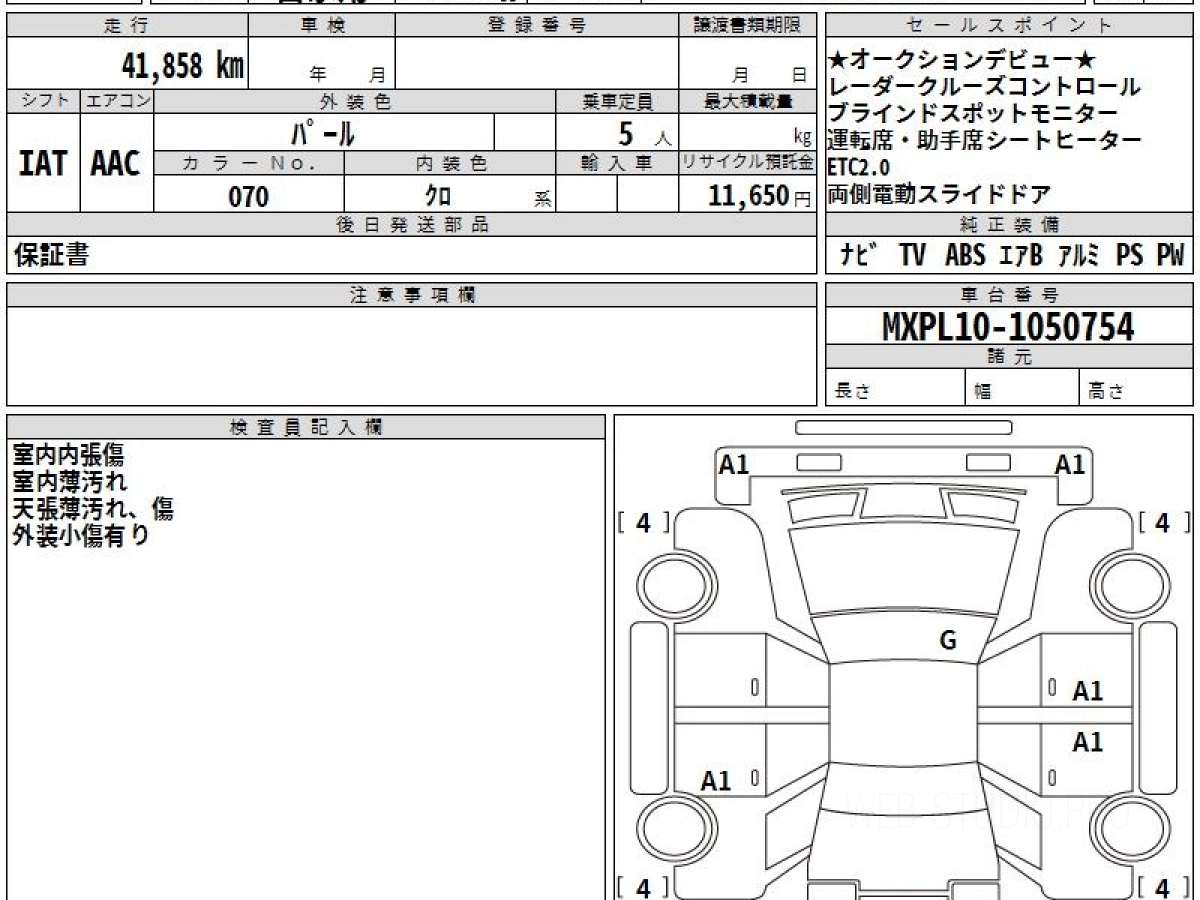Click the 諸元 header
This screenshot has height=900, width=1200.
point(1010,357)
